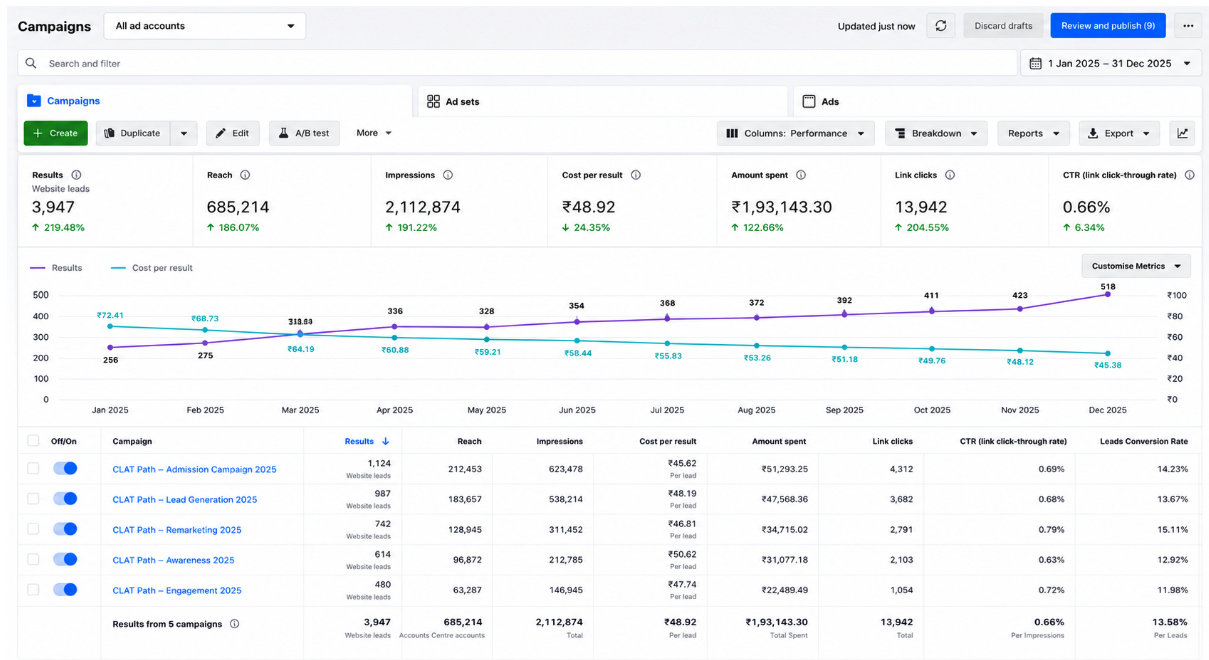Screen dimensions: 1209x660
Task: Expand the Duplicate dropdown arrow
Action: [184, 133]
